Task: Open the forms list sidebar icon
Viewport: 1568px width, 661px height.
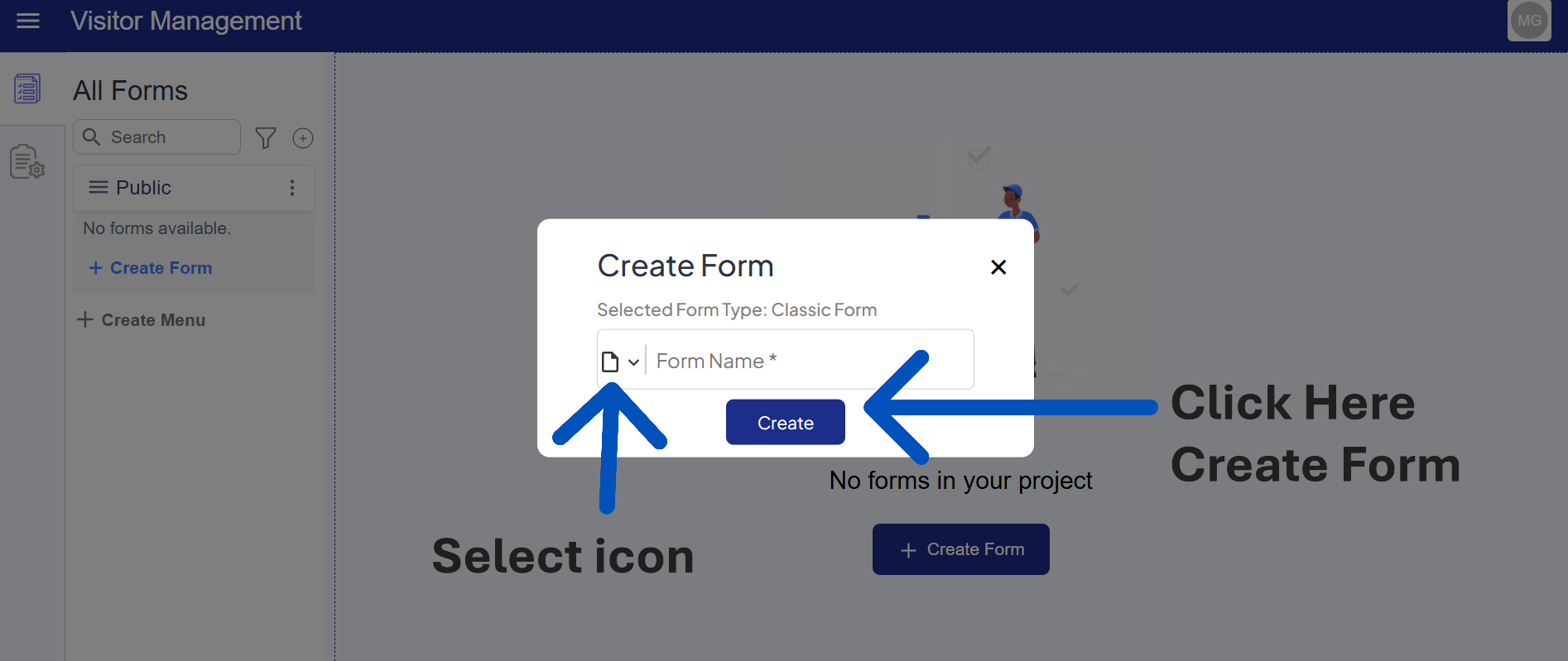Action: tap(27, 89)
